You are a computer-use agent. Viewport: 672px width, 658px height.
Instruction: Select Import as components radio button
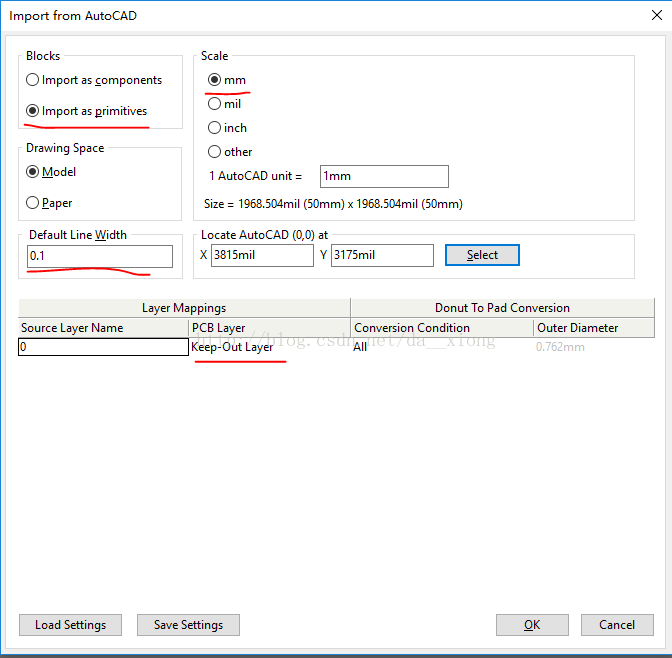coord(33,80)
